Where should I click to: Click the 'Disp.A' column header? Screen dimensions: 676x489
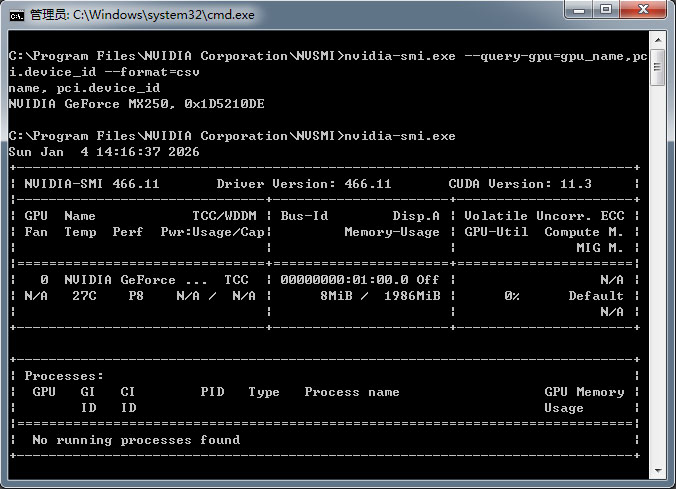point(416,216)
